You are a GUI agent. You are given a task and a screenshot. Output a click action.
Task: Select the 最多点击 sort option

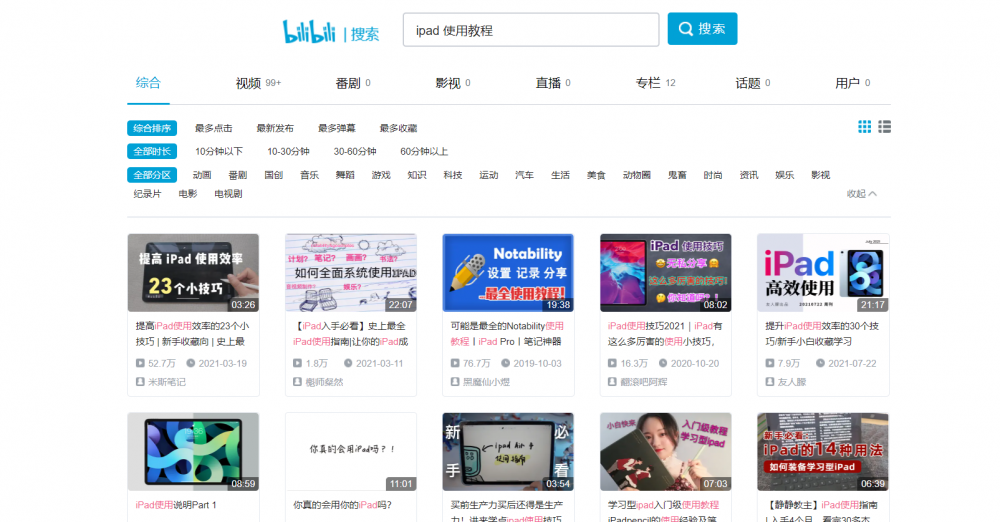pyautogui.click(x=213, y=128)
